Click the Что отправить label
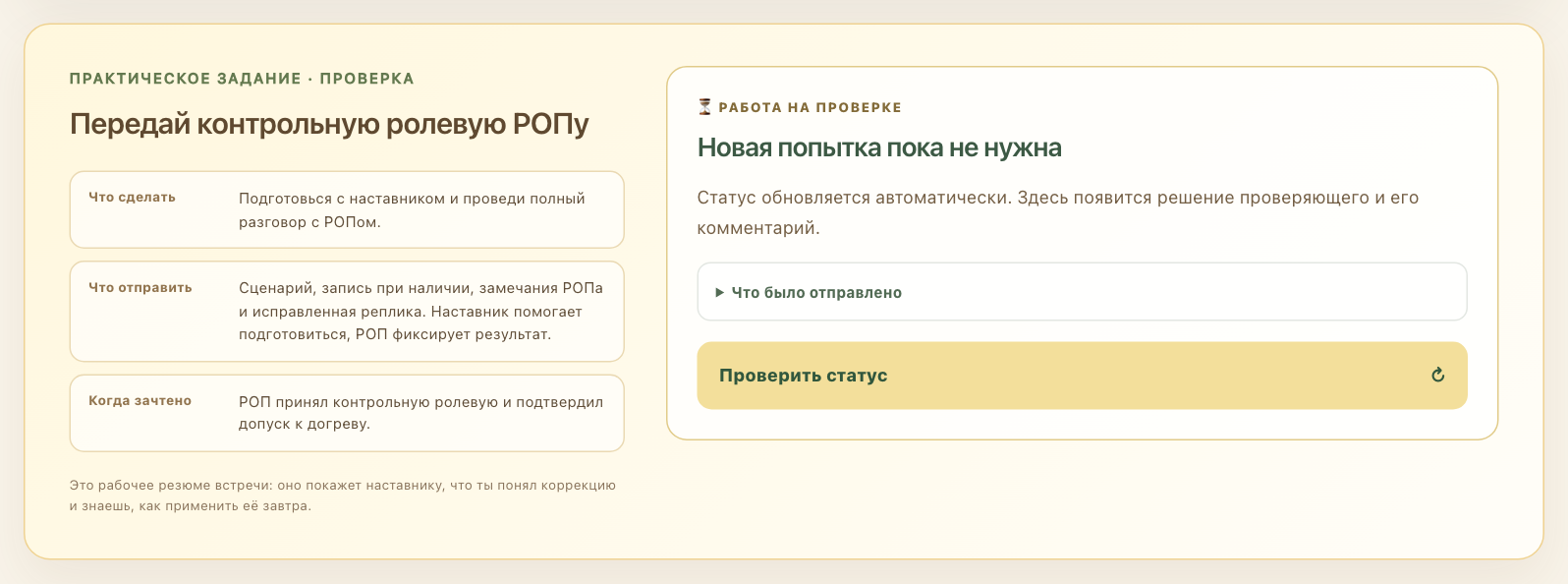The height and width of the screenshot is (584, 1568). (140, 287)
